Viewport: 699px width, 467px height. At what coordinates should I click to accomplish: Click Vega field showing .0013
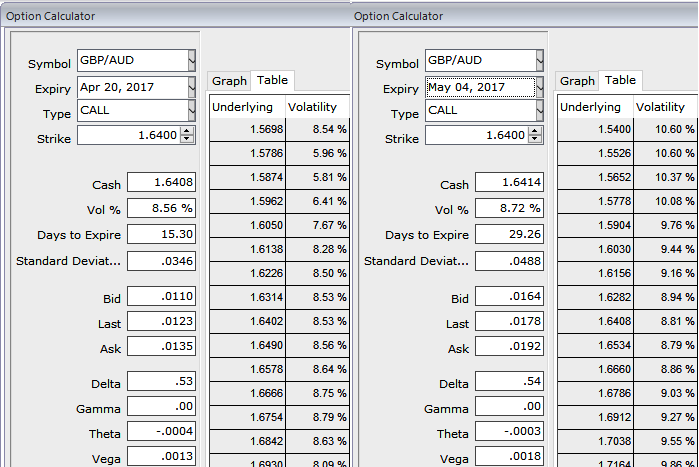pyautogui.click(x=161, y=456)
